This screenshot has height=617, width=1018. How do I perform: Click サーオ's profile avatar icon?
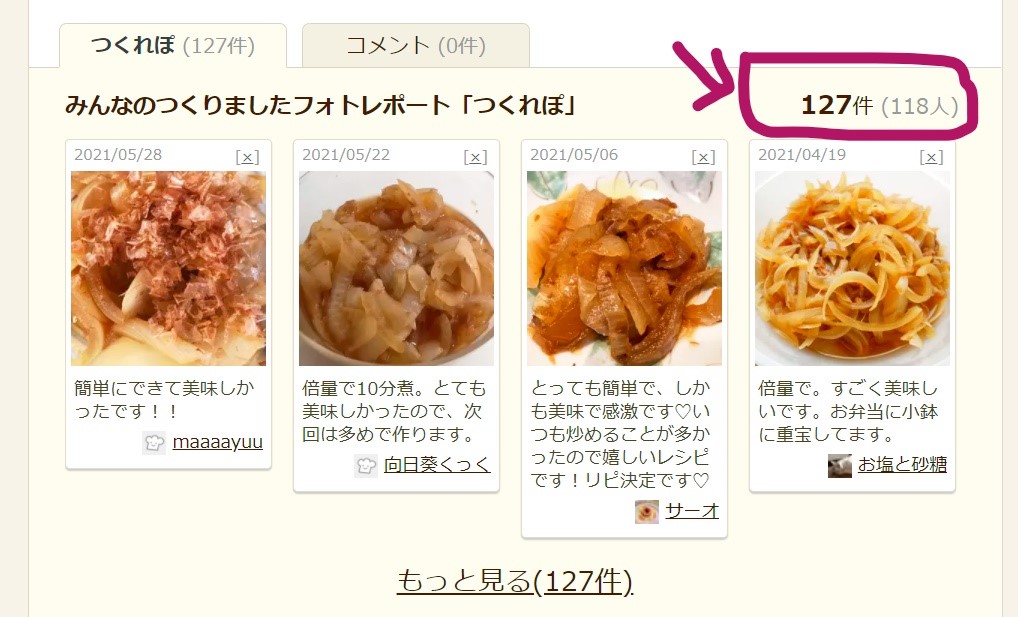tap(647, 512)
